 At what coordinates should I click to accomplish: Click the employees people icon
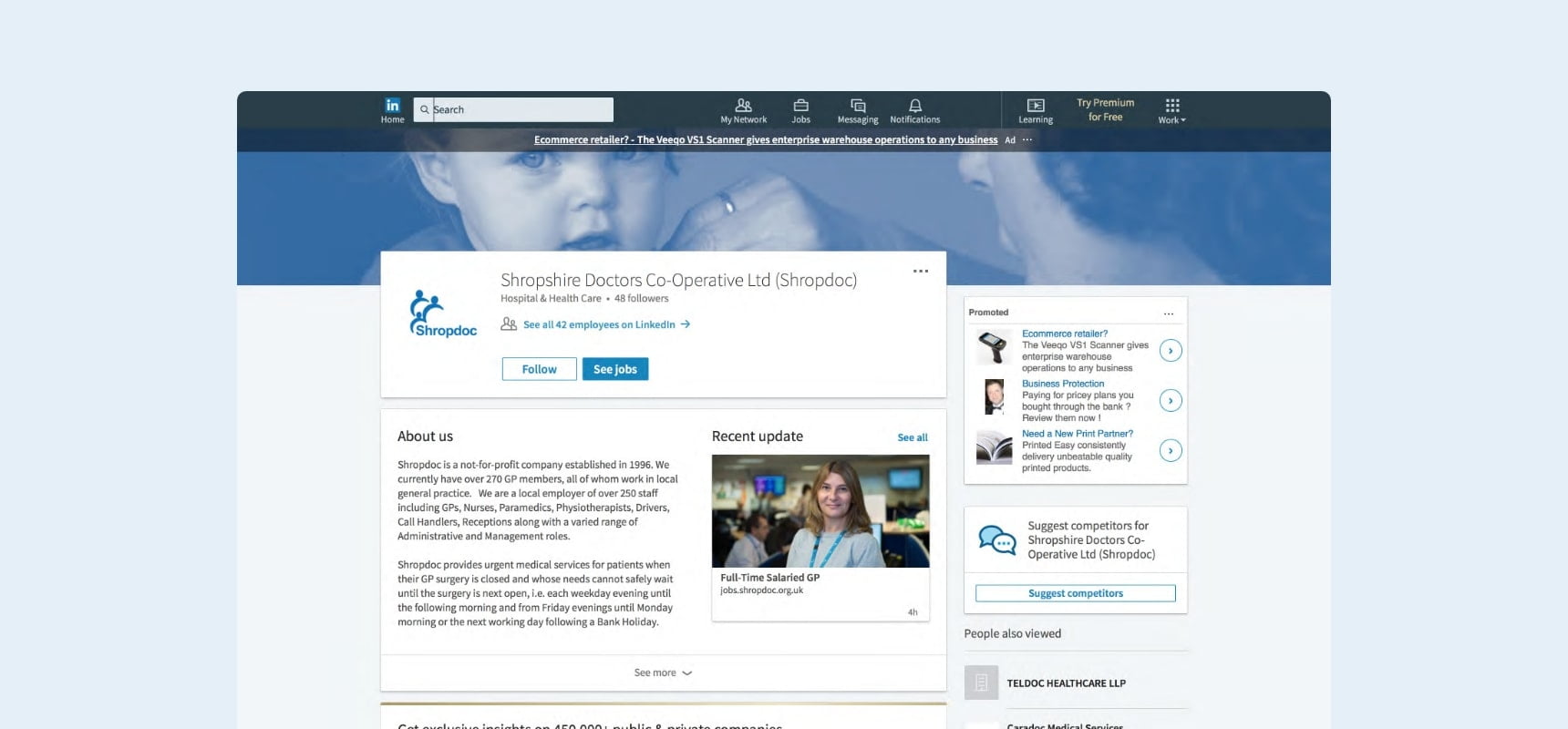pos(509,323)
